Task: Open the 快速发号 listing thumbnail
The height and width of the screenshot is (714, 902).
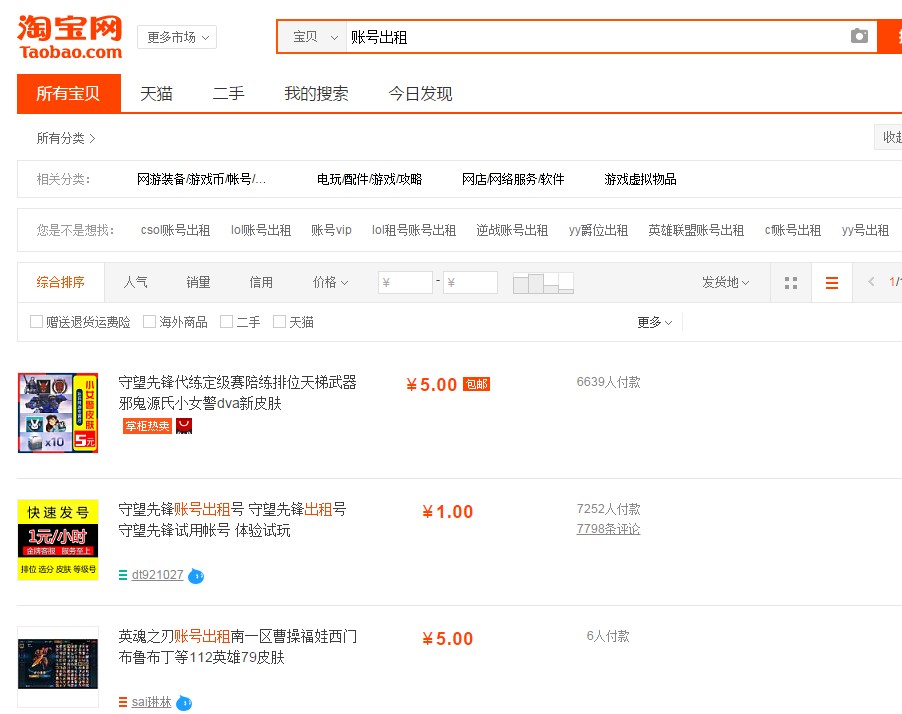Action: [58, 540]
